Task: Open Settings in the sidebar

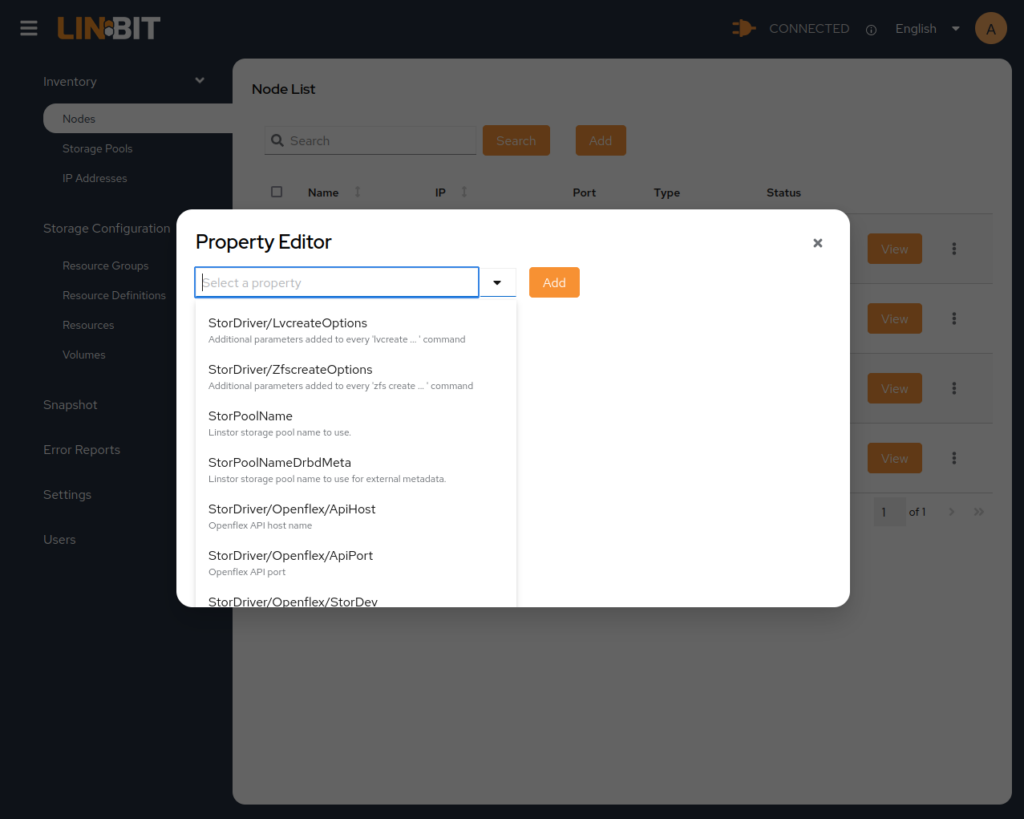Action: point(67,495)
